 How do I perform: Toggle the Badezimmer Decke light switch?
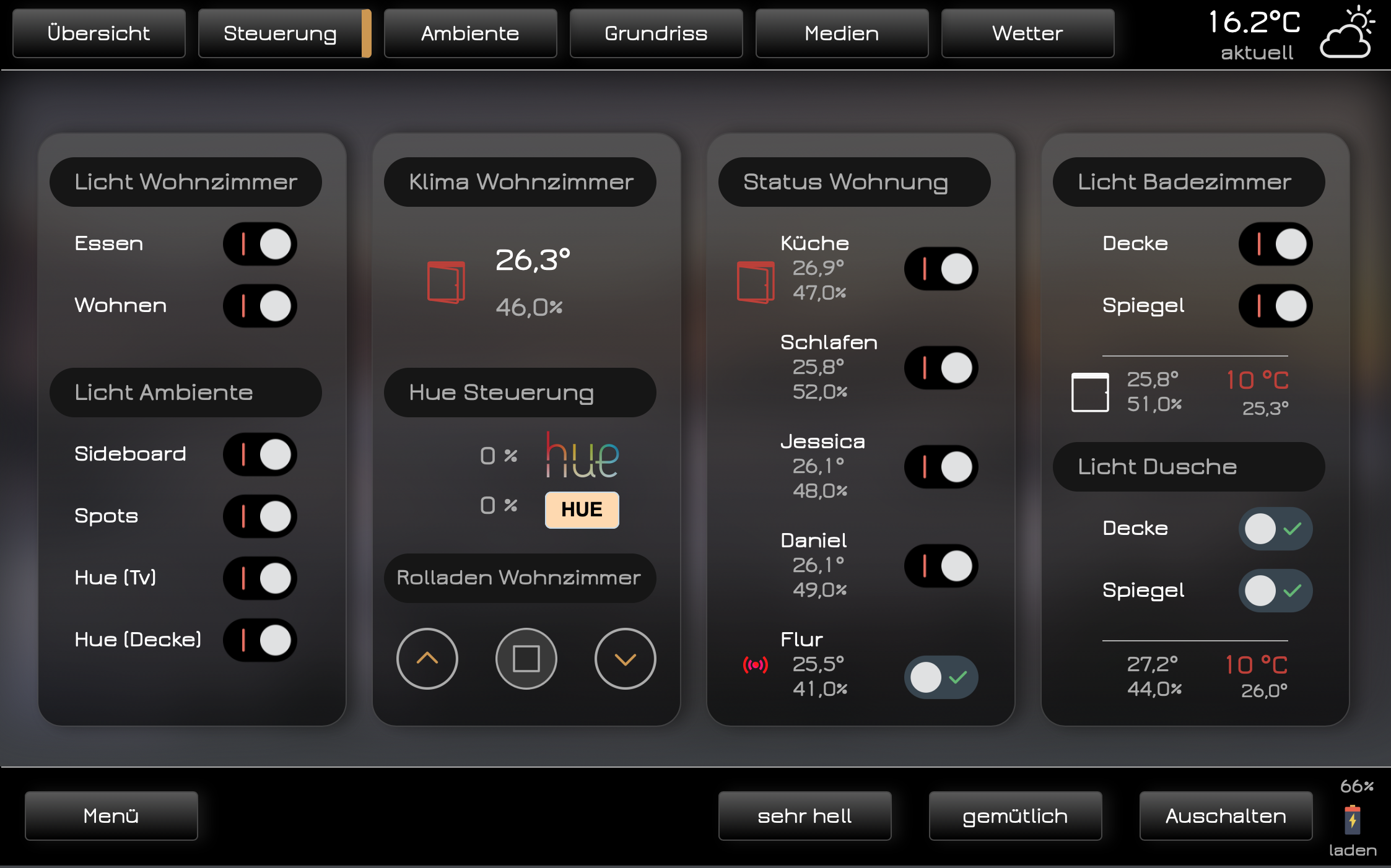[1276, 244]
